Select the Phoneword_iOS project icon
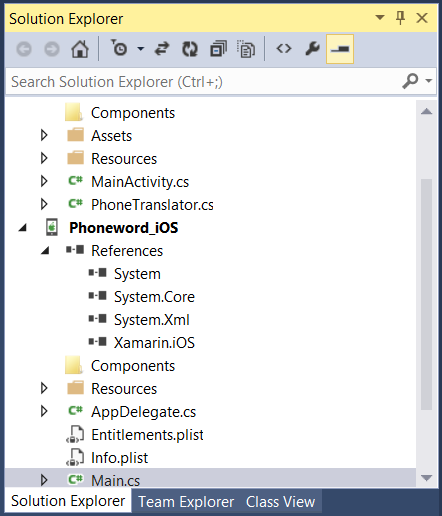Image resolution: width=442 pixels, height=516 pixels. [52, 227]
